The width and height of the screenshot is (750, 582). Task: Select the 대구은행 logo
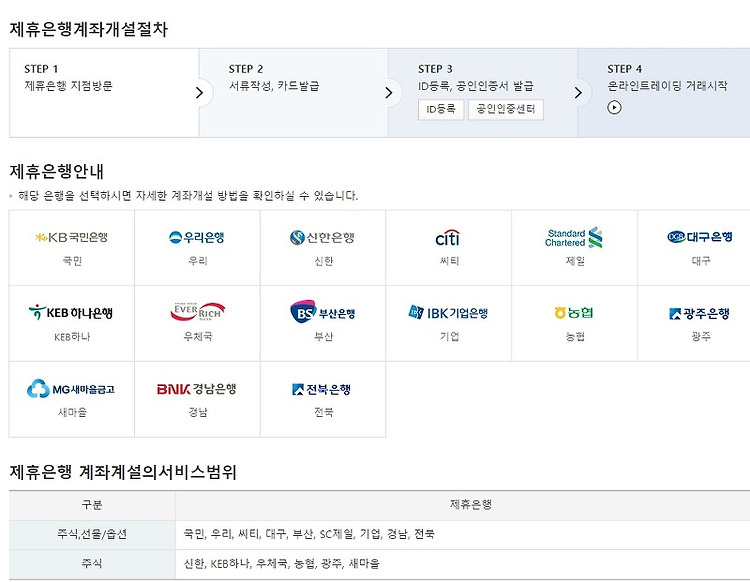coord(700,237)
